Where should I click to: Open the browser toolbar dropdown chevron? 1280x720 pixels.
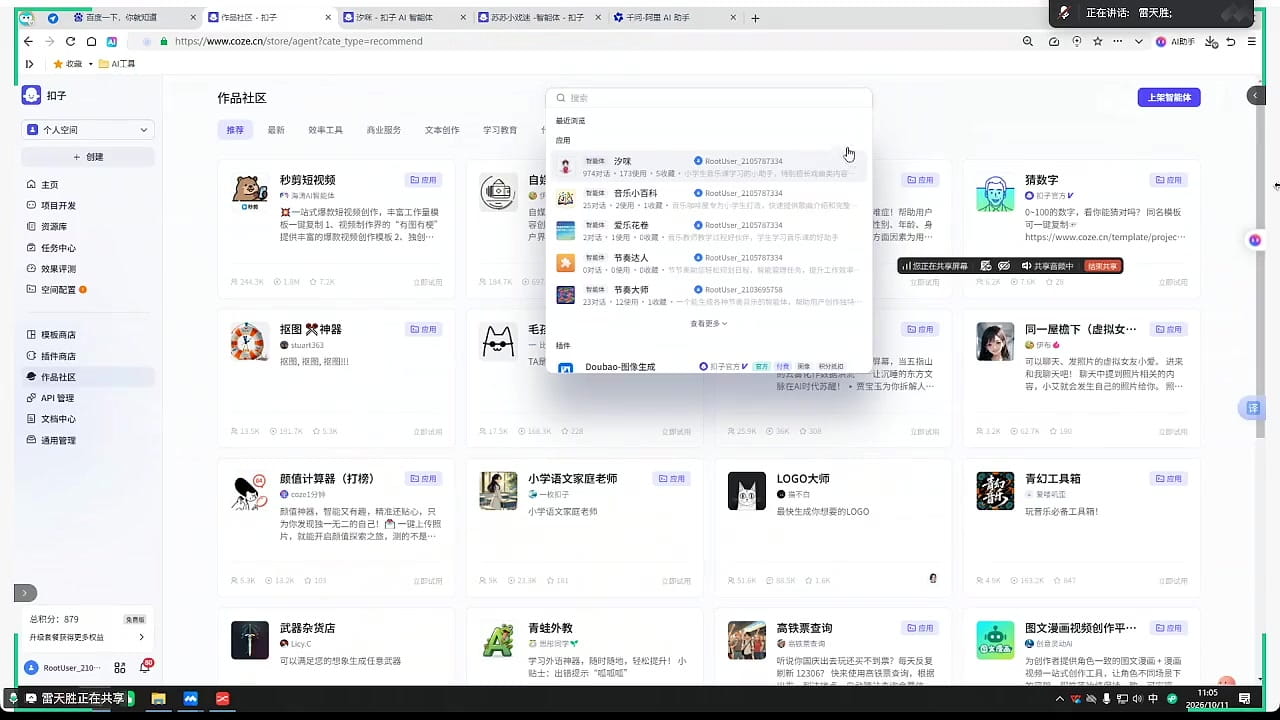[x=1138, y=42]
